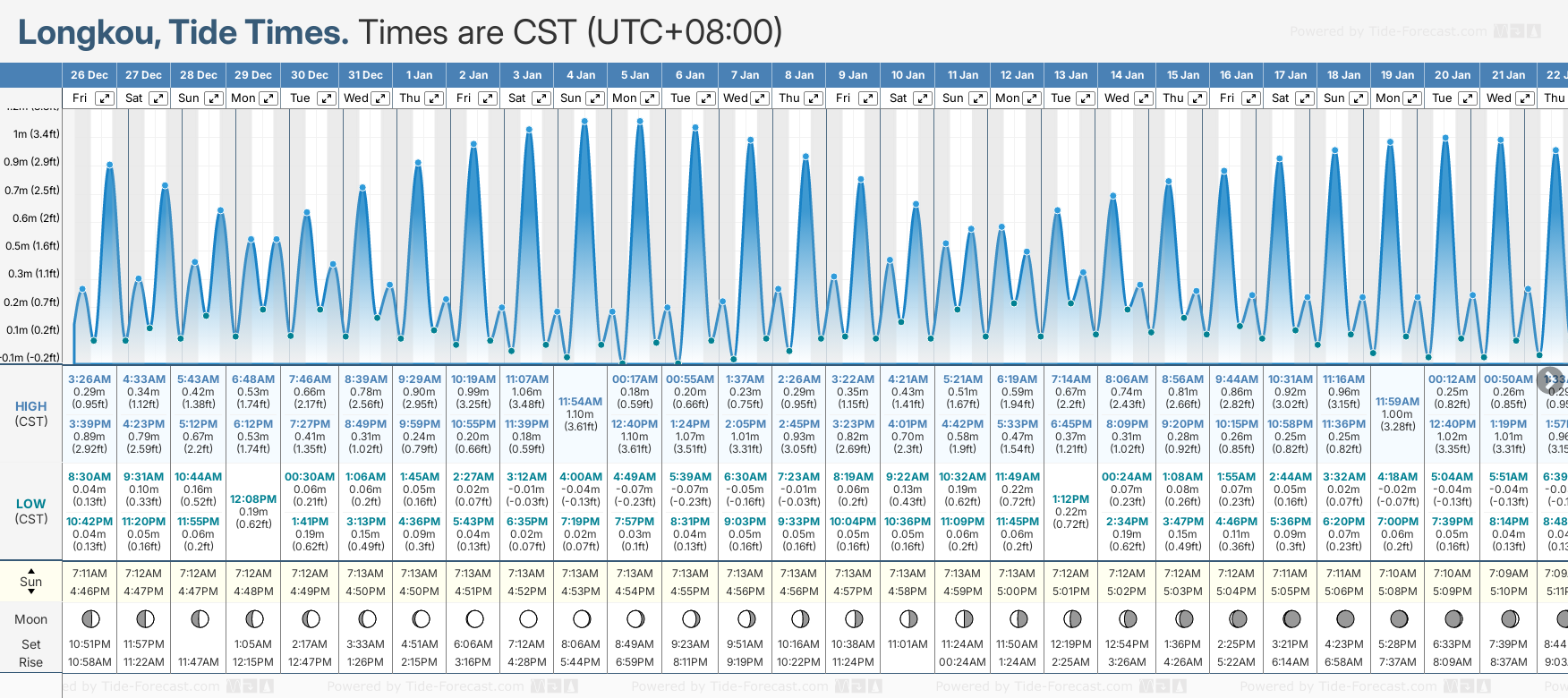Screen dimensions: 1568x698
Task: Click expand arrows for Sat 10 Jan
Action: pos(922,98)
